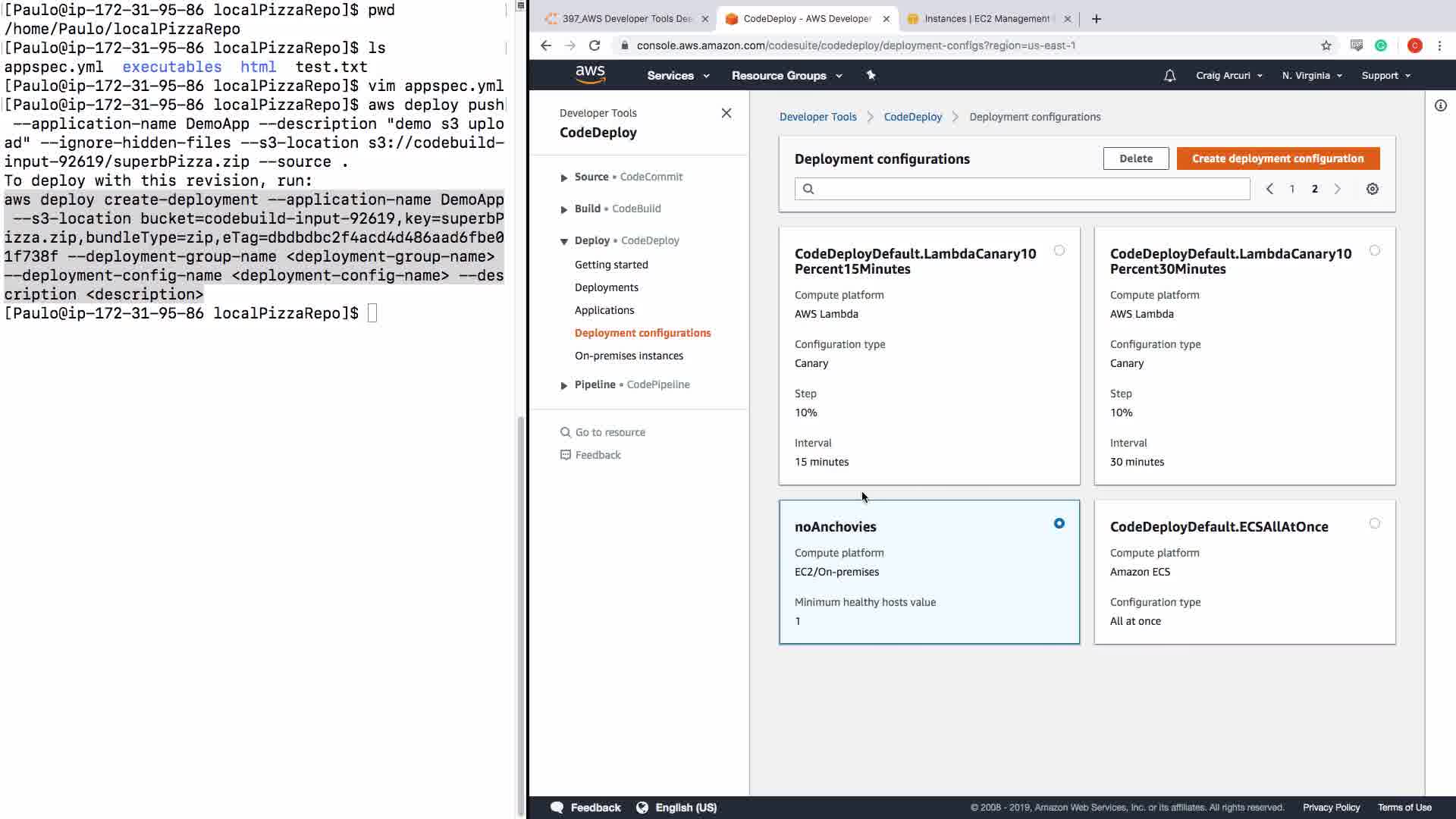Go to the next configurations page arrow
Screen dimensions: 1456x819
pyautogui.click(x=1338, y=189)
